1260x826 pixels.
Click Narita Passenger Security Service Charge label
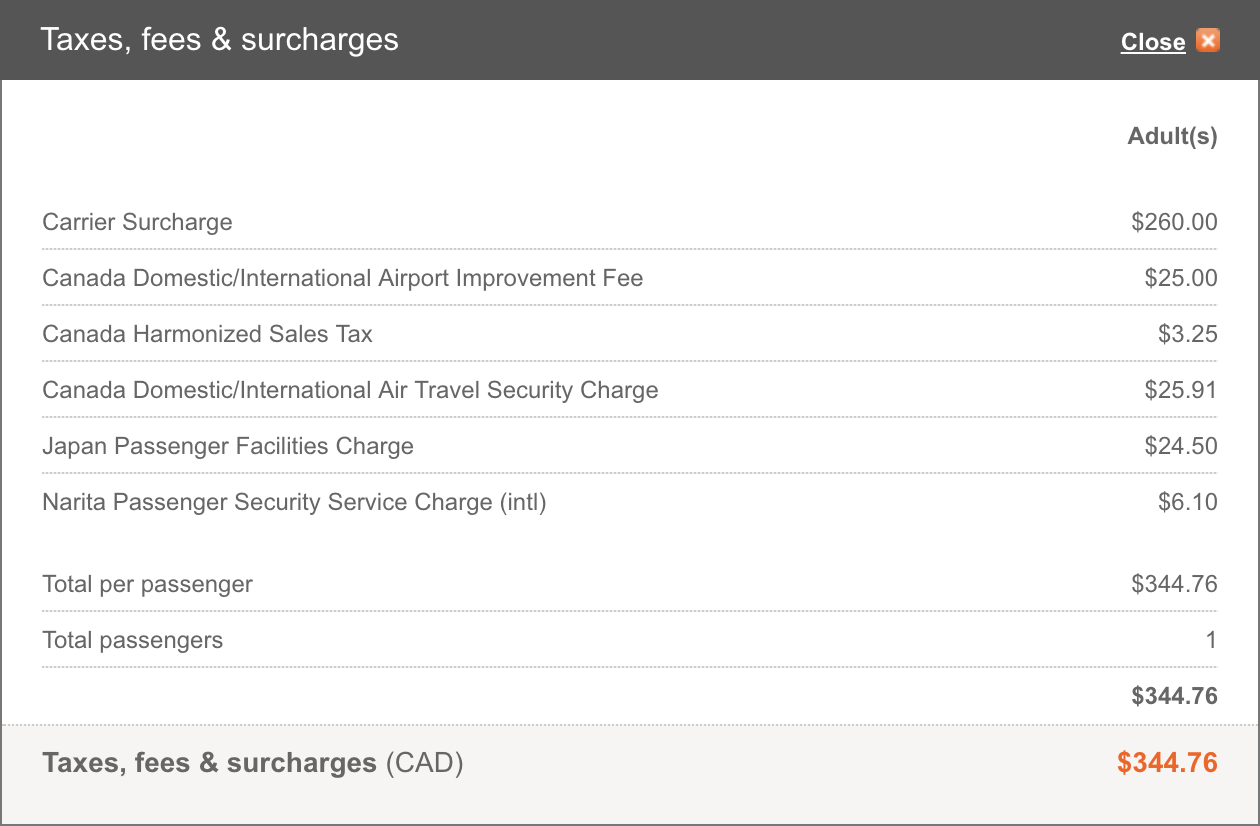click(x=294, y=502)
